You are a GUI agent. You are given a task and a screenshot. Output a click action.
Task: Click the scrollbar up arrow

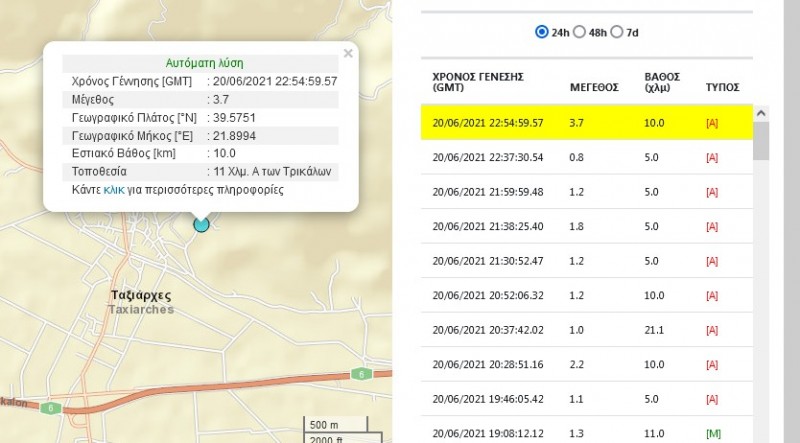(761, 113)
